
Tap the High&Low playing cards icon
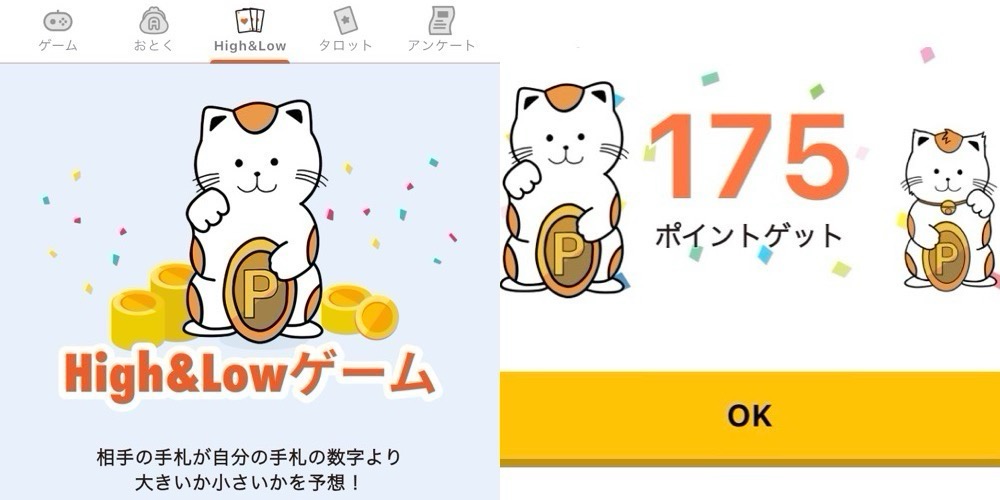point(249,20)
